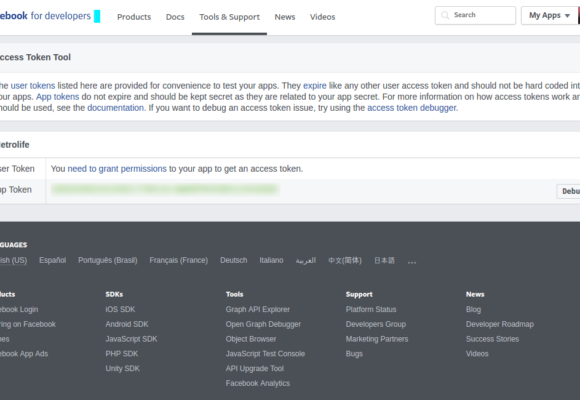580x400 pixels.
Task: Open Developer Roadmap link
Action: [x=500, y=324]
